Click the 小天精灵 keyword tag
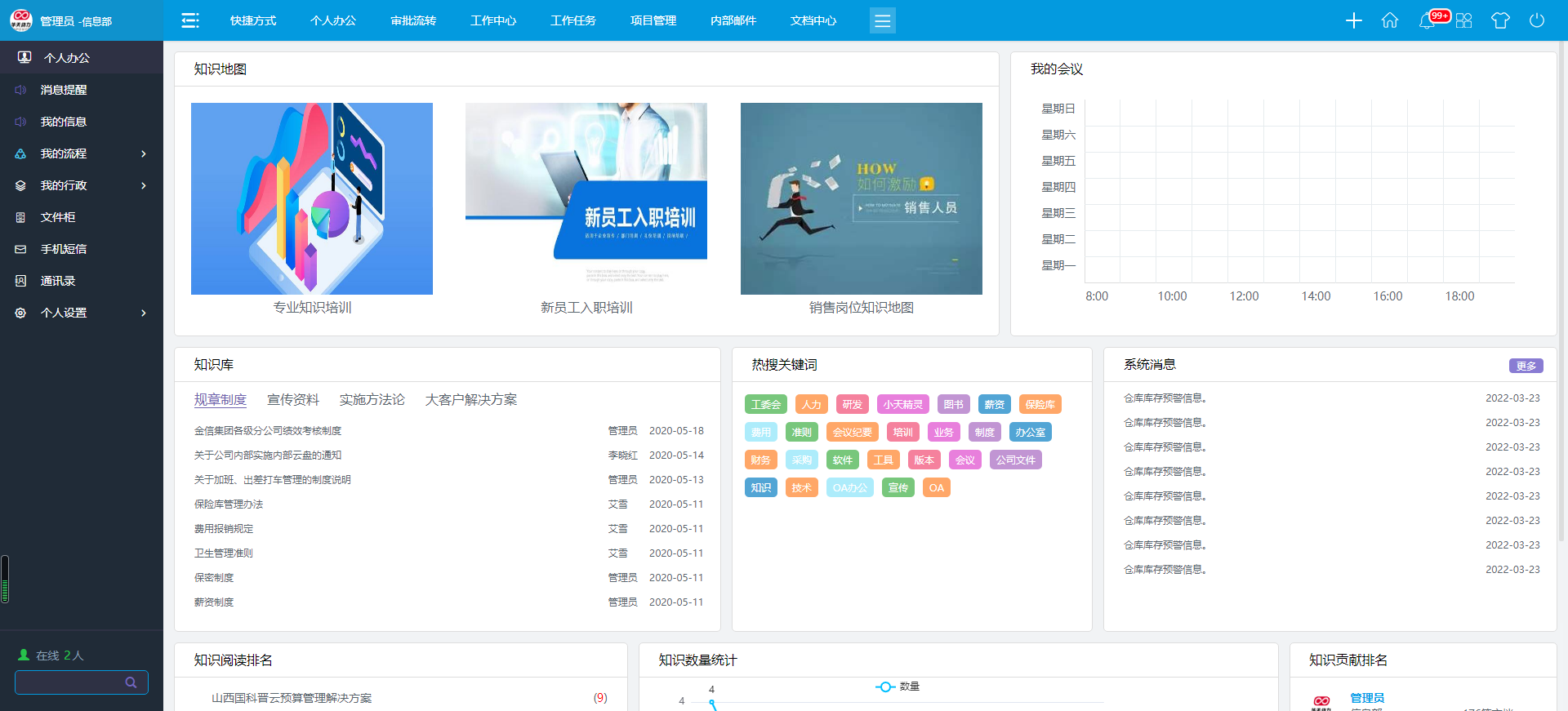This screenshot has width=1568, height=711. [x=902, y=405]
